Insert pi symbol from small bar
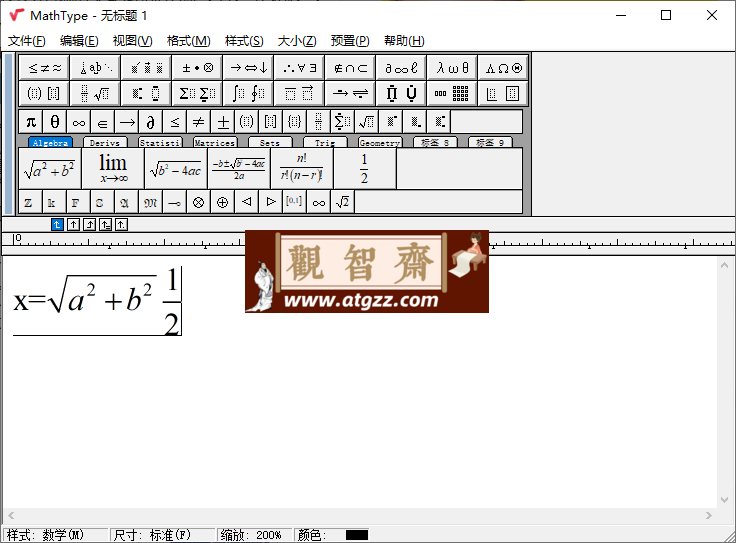This screenshot has height=543, width=736. (31, 122)
